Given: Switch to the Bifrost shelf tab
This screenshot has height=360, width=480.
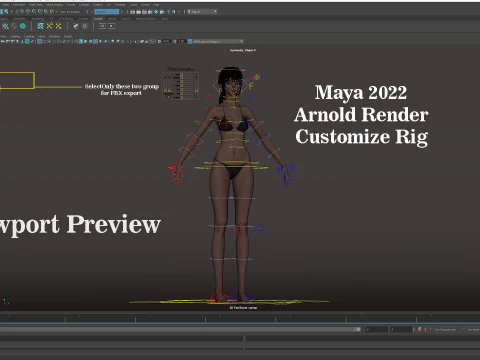Looking at the screenshot, I should coord(112,19).
